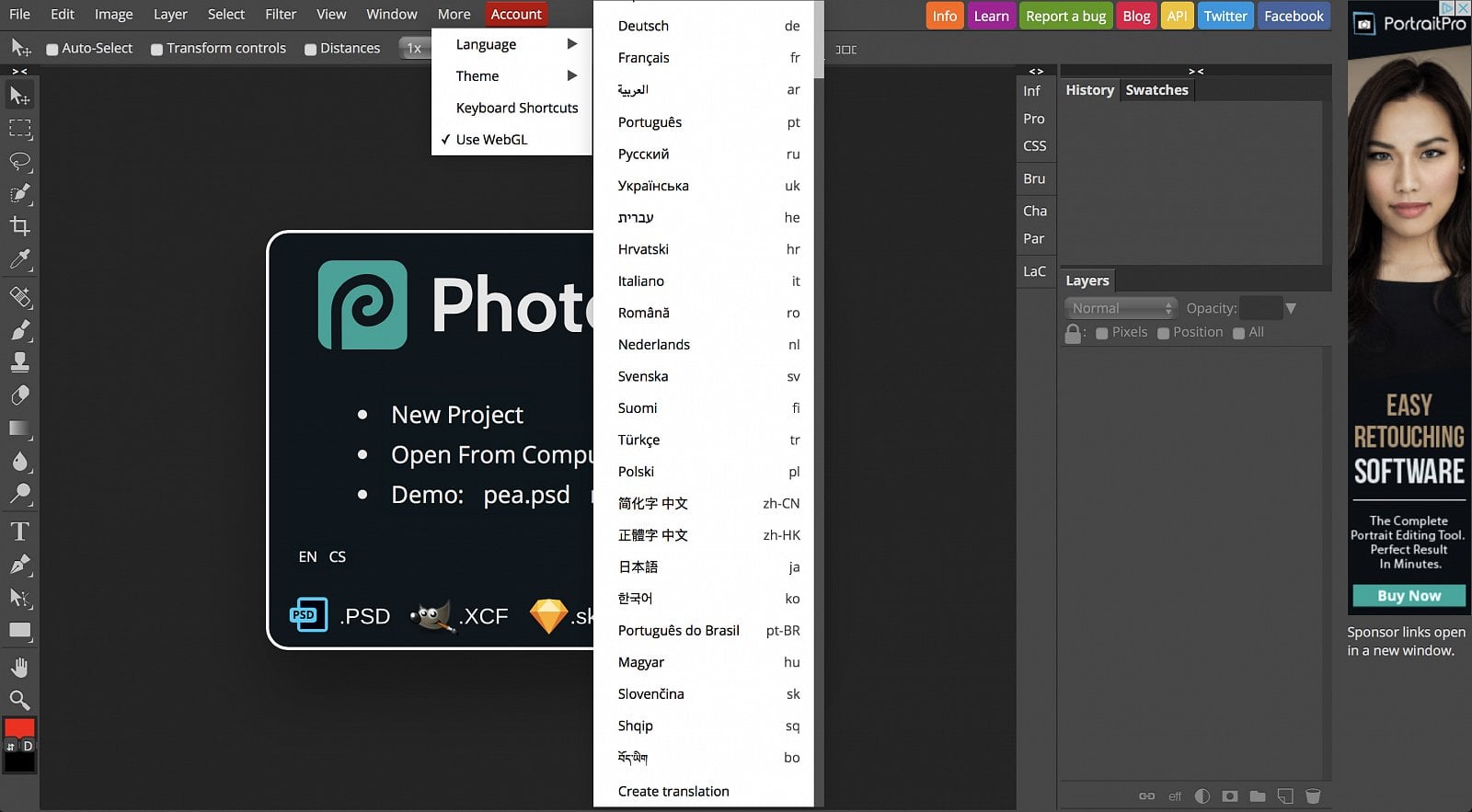Select the Zoom tool
This screenshot has height=812, width=1472.
[x=19, y=700]
